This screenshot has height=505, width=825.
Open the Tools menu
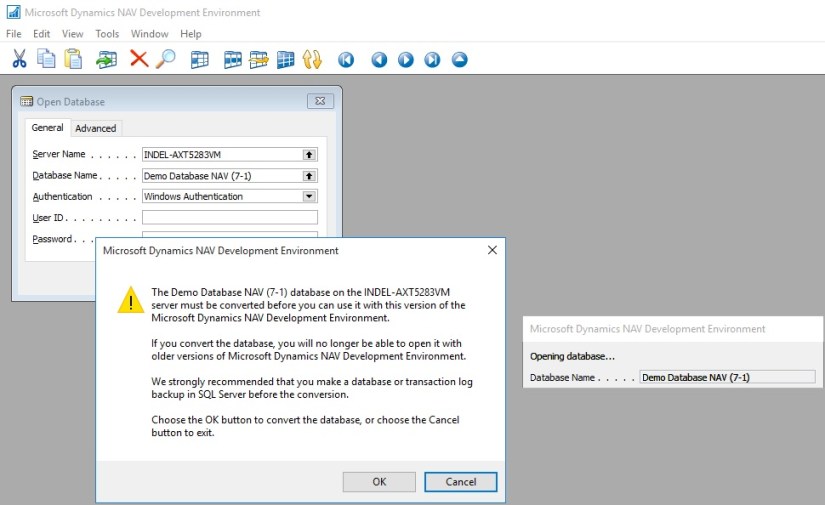click(x=107, y=34)
